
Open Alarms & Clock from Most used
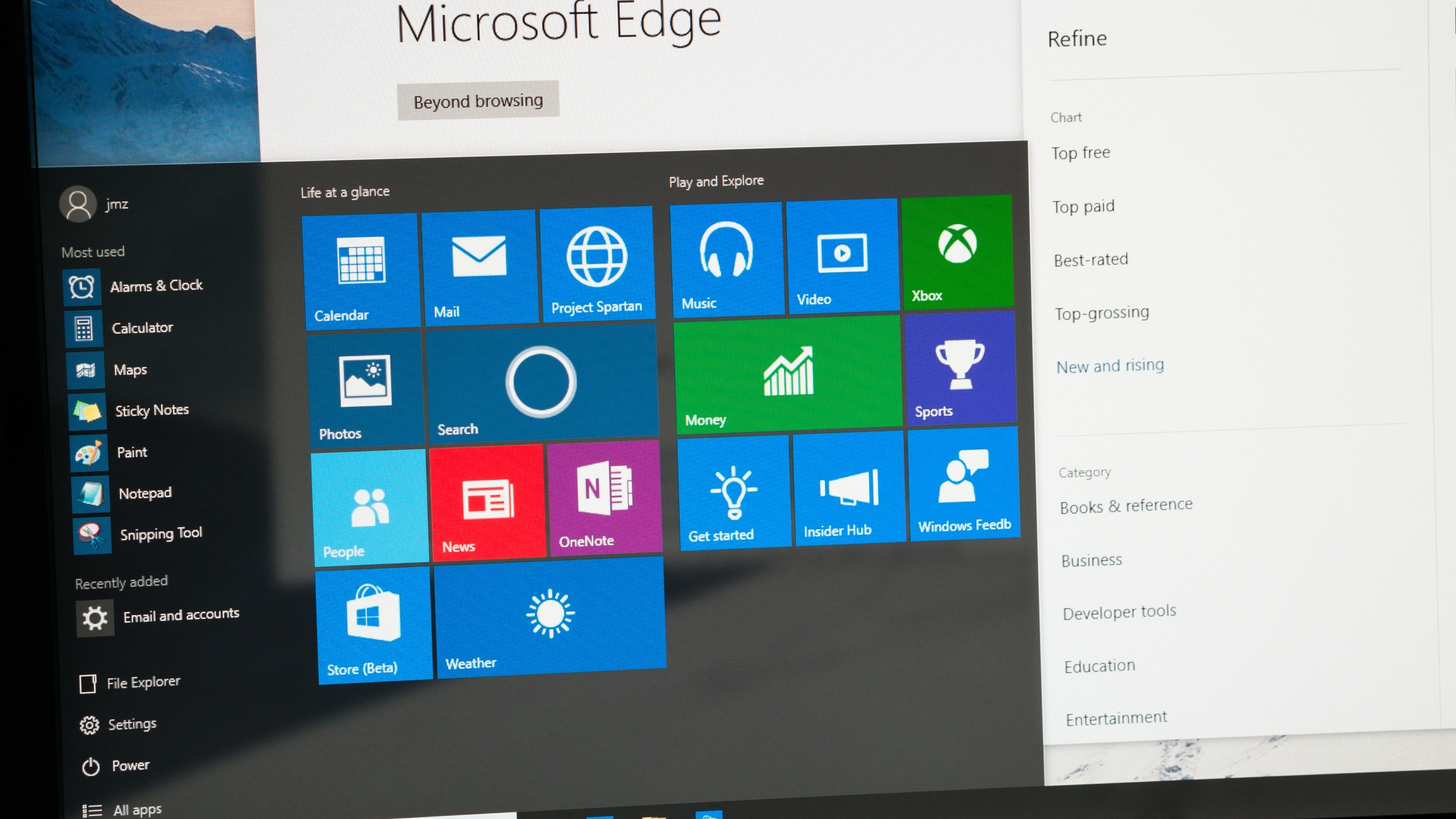[x=135, y=287]
